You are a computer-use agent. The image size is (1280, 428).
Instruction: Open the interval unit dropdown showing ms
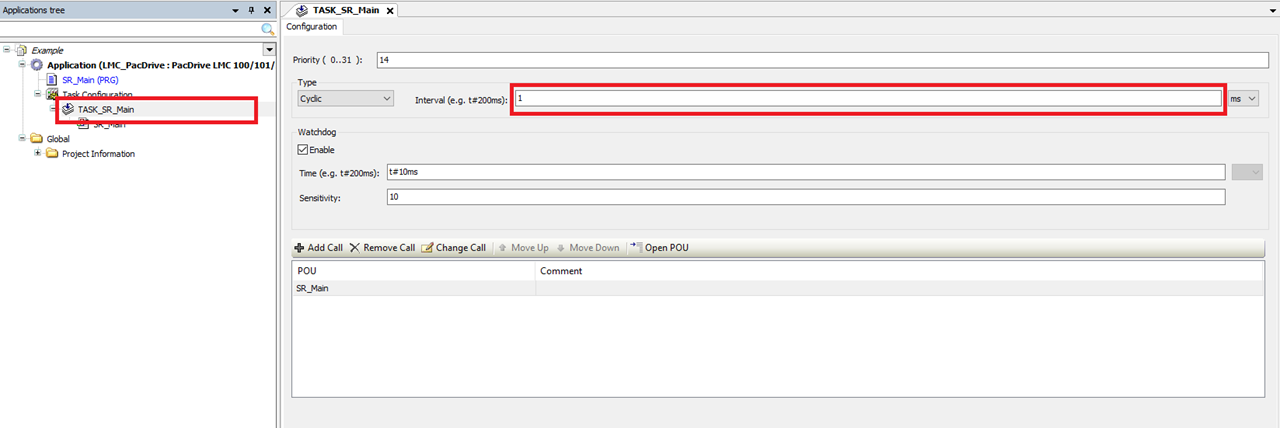[1244, 98]
